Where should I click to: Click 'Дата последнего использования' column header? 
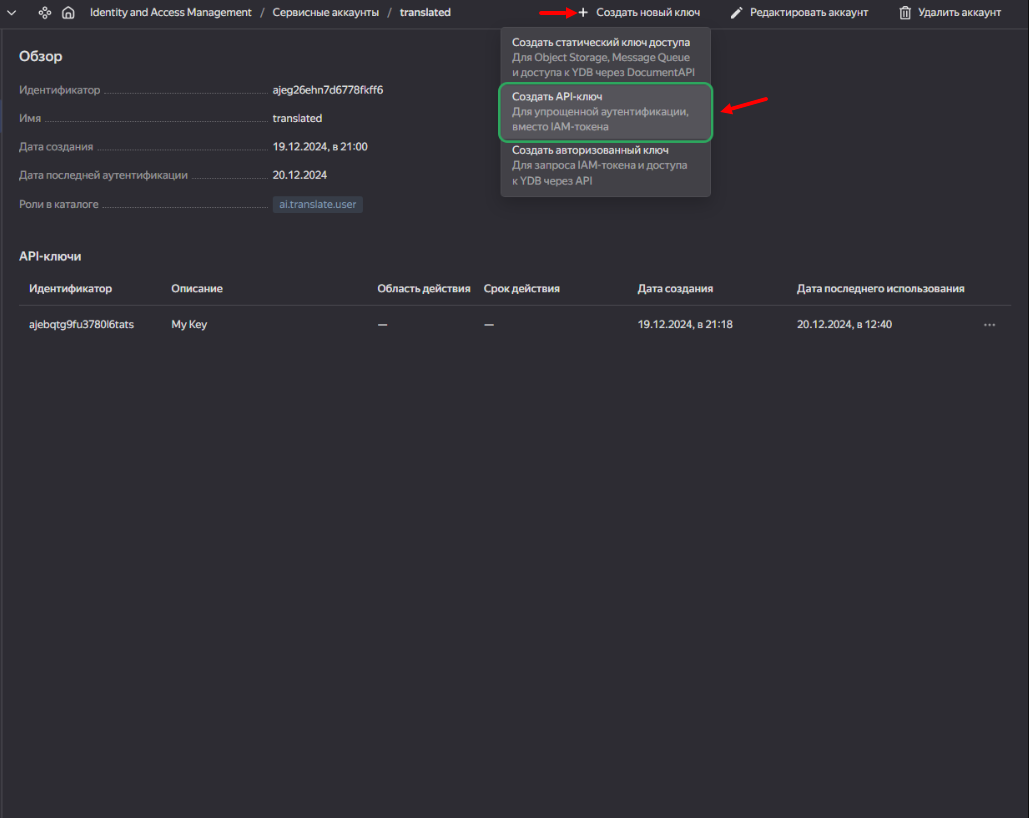point(880,289)
